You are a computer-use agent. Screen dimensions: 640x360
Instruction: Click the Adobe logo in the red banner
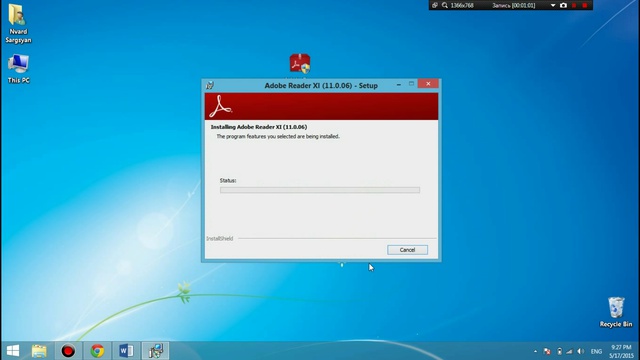[220, 107]
